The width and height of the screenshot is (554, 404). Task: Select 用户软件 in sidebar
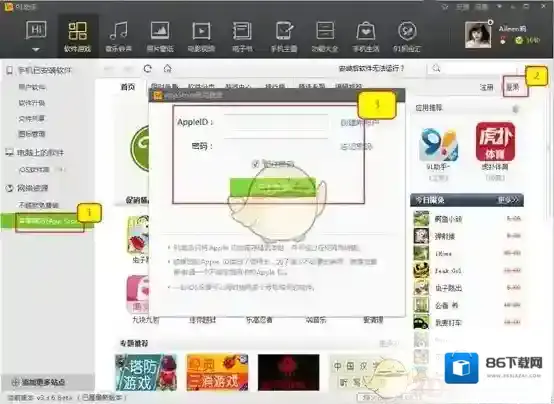(32, 87)
